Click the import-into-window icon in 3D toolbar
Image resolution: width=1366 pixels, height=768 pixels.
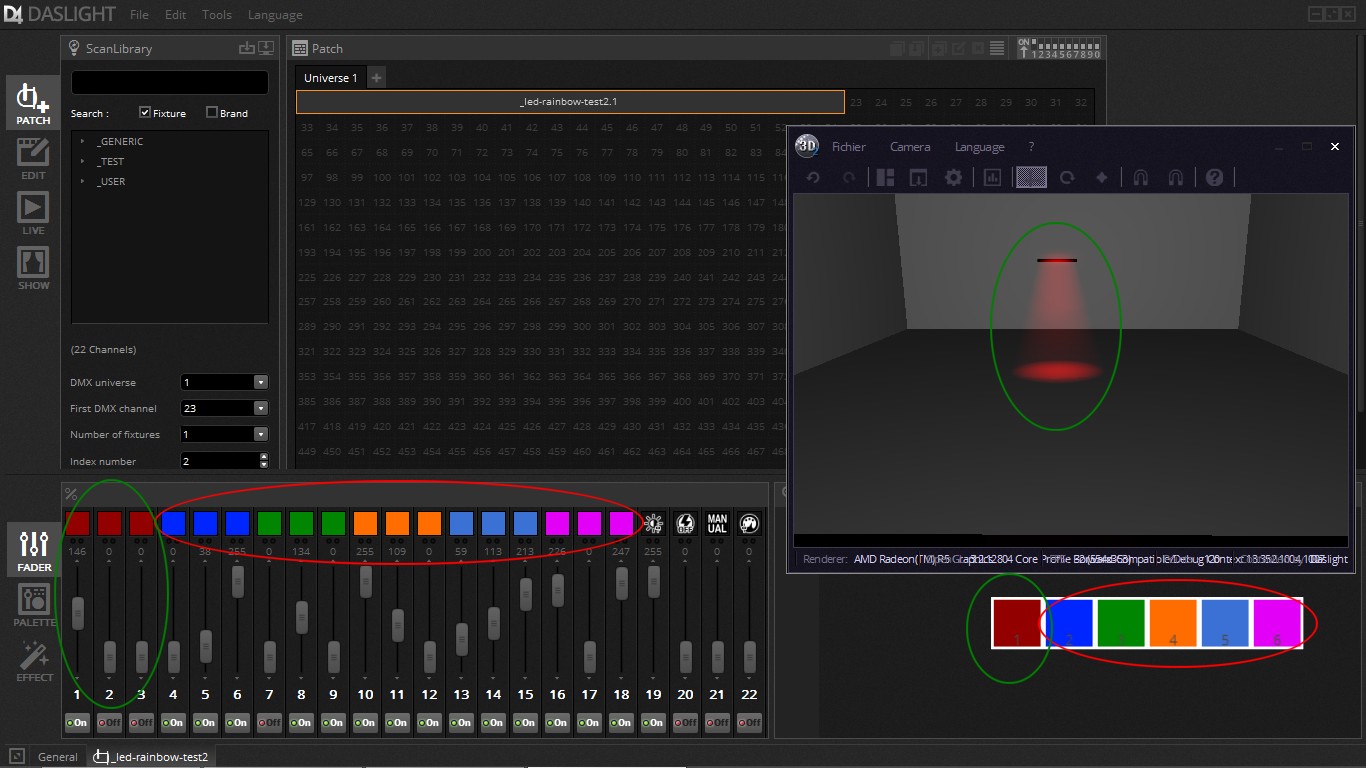click(918, 177)
